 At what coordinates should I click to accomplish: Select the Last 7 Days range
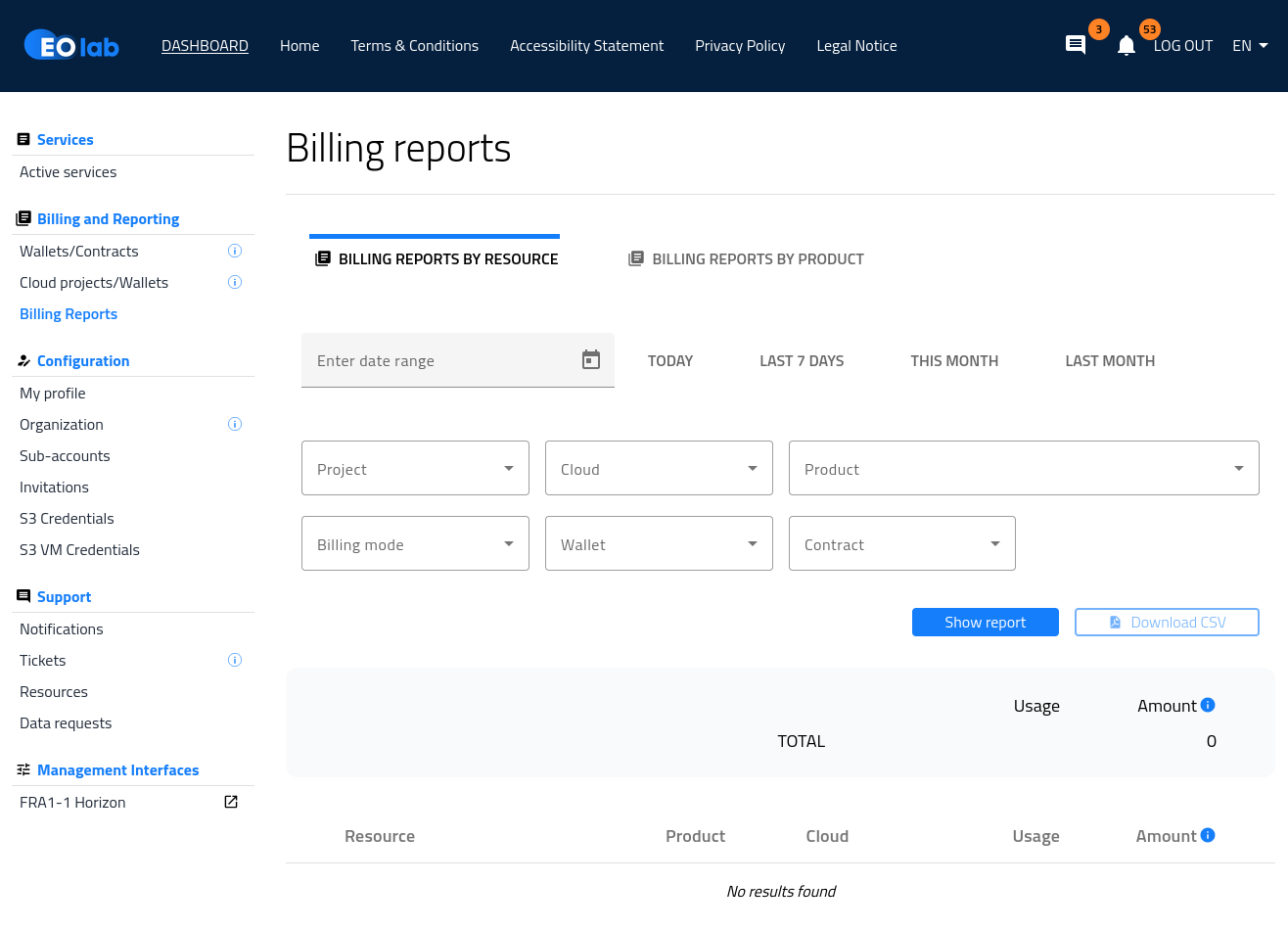[802, 361]
